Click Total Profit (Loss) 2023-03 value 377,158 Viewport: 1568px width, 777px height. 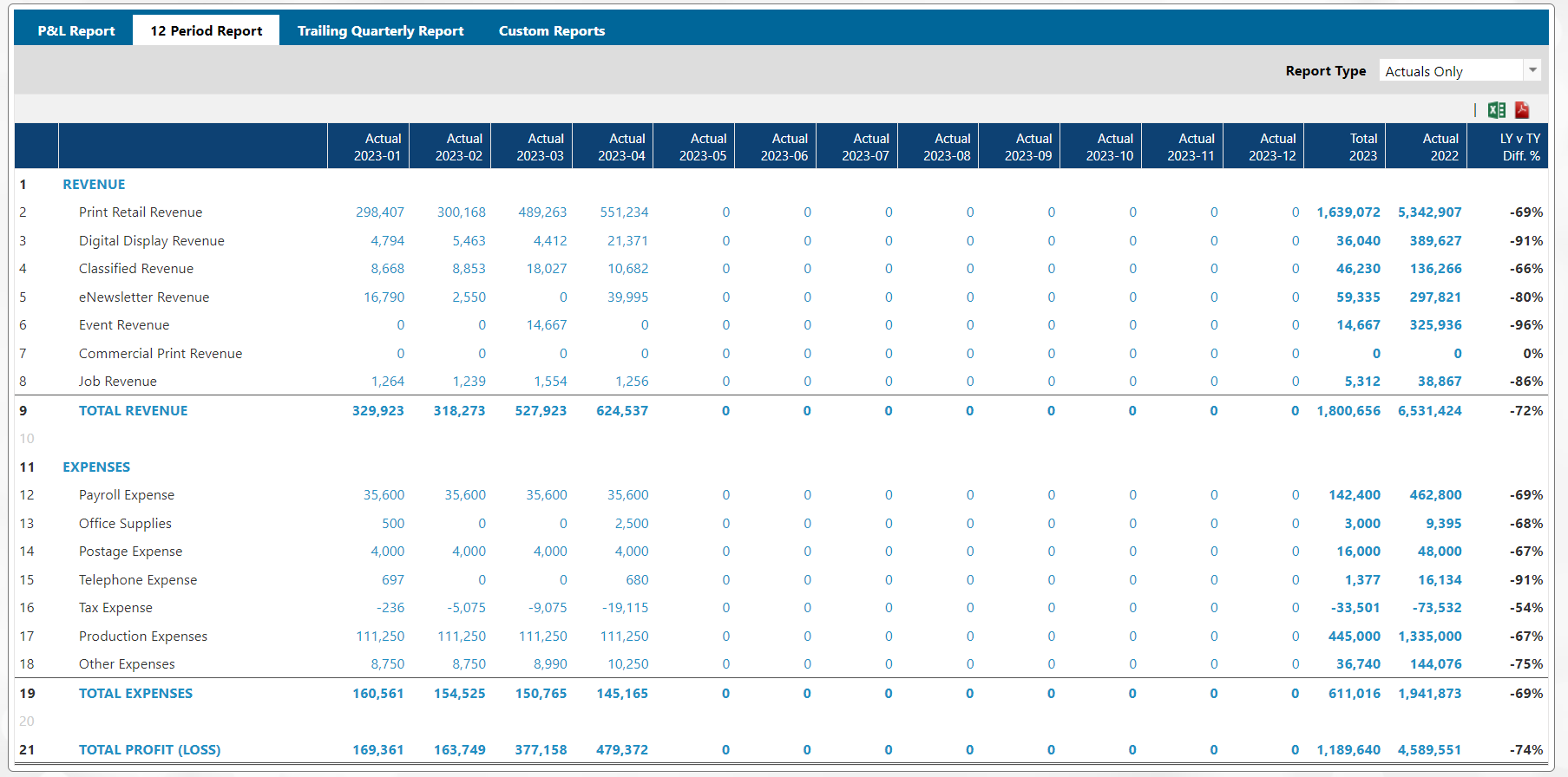[541, 750]
